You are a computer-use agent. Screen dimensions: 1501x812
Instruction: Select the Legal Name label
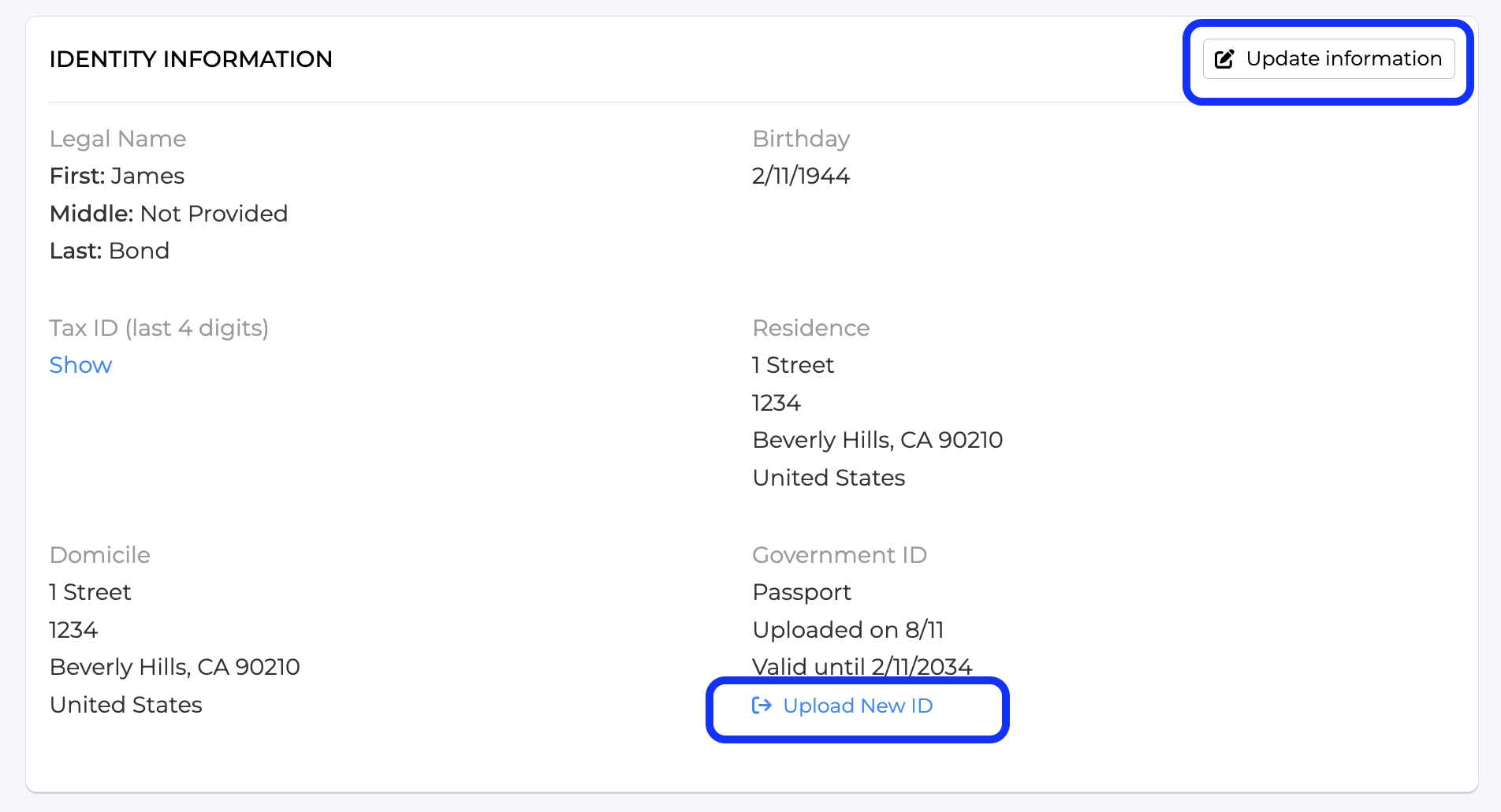click(x=118, y=139)
